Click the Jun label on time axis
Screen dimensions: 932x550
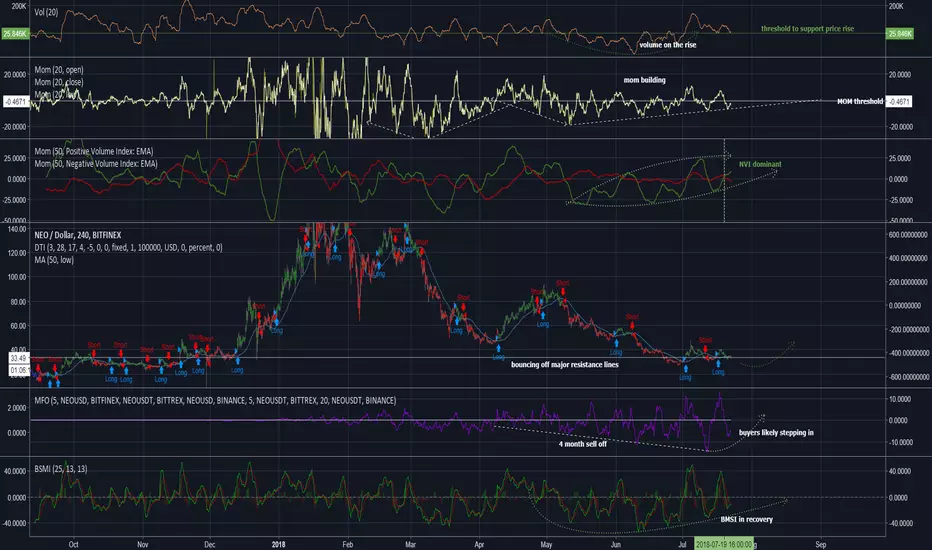point(615,544)
